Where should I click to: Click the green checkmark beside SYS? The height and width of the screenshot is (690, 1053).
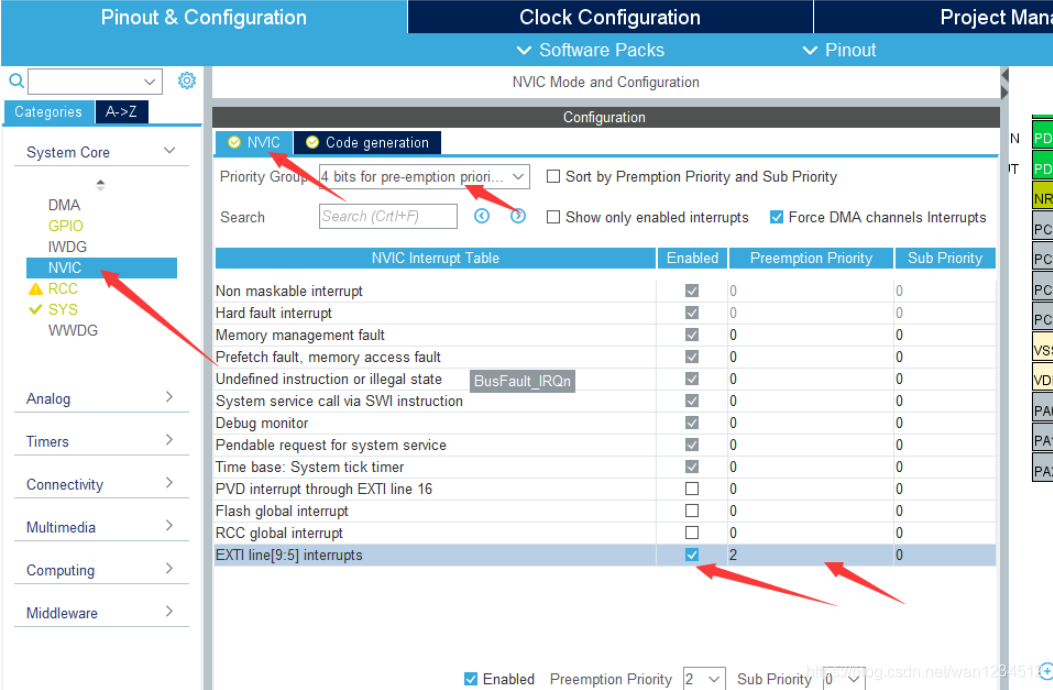pyautogui.click(x=36, y=310)
